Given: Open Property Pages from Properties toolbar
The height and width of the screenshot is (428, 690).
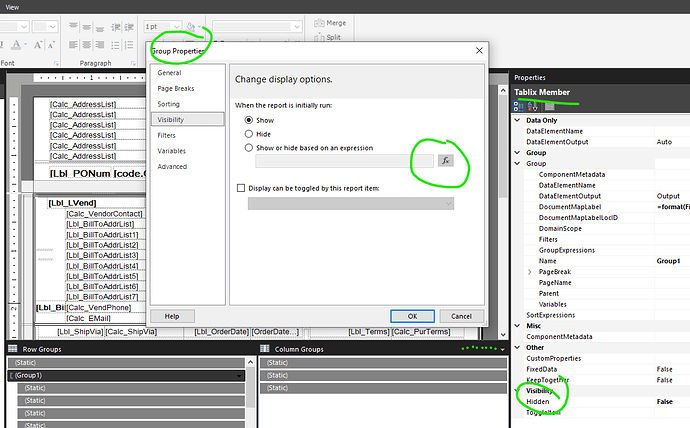Looking at the screenshot, I should tap(550, 106).
